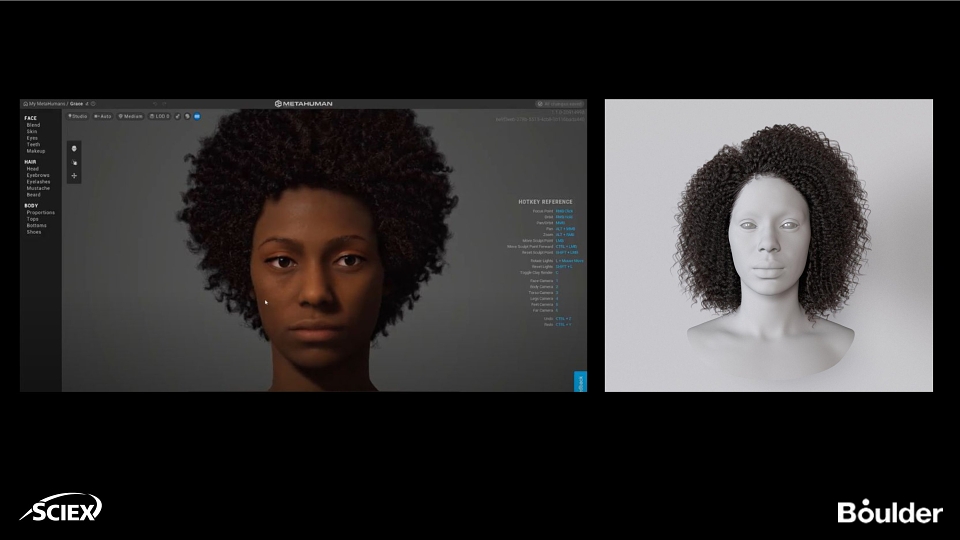960x540 pixels.
Task: Click the FACE category heading
Action: coord(31,118)
